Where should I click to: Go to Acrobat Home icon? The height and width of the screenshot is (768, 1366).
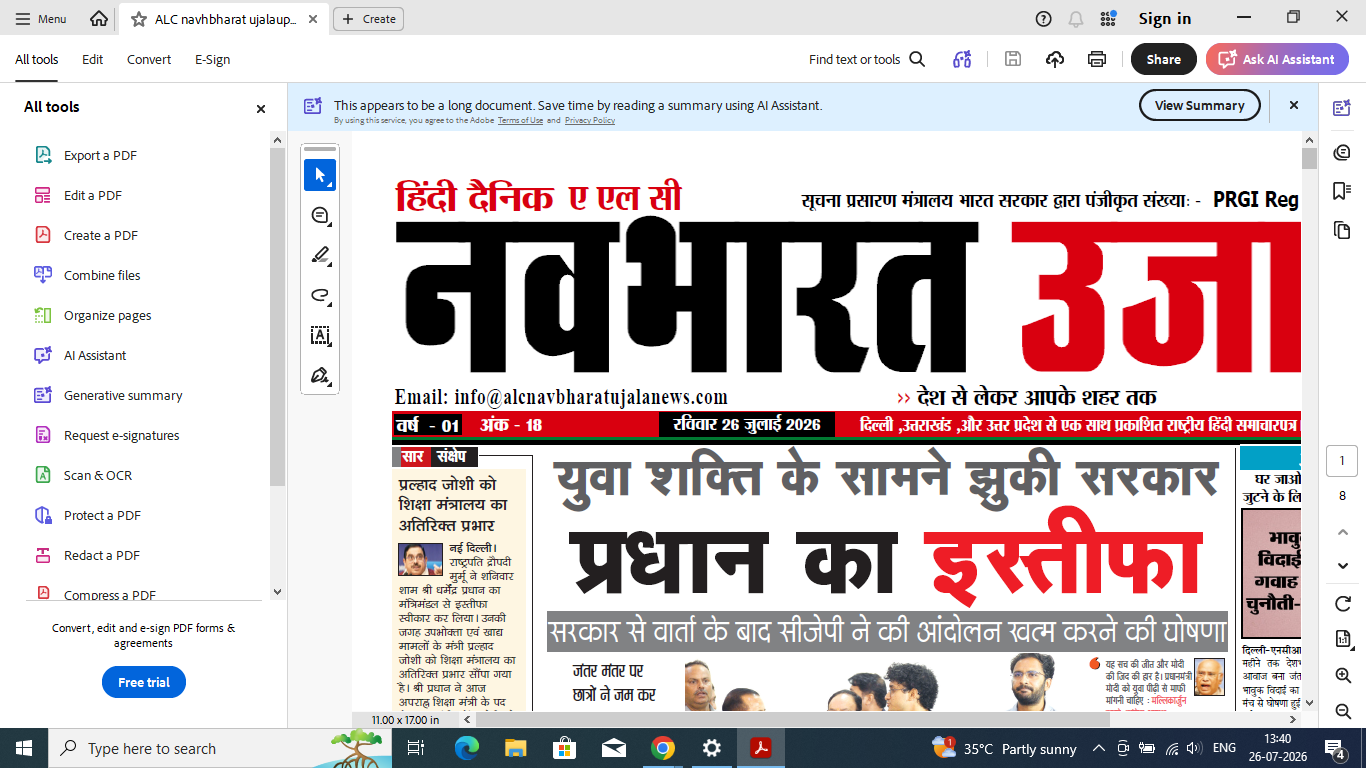[x=99, y=18]
